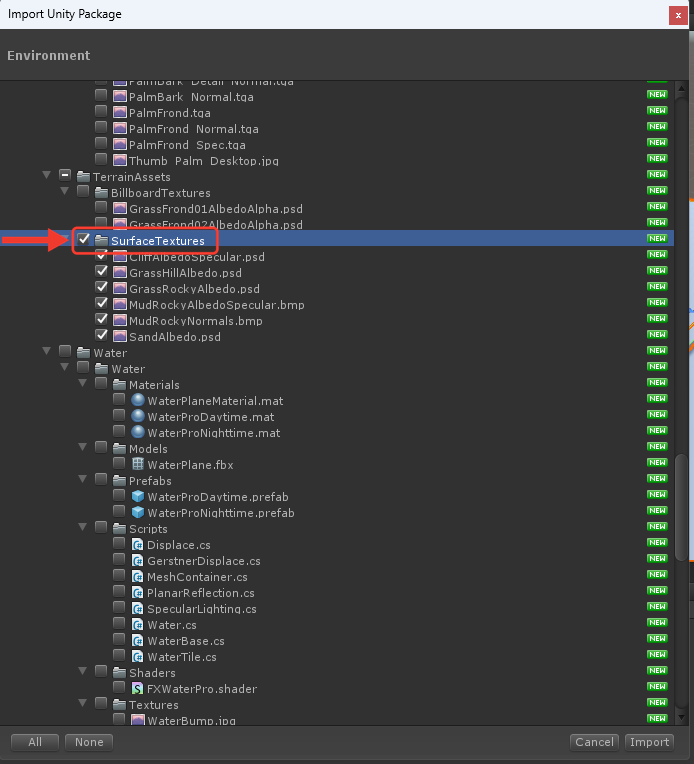Select the WaterBase.cs row
Image resolution: width=694 pixels, height=764 pixels.
tap(337, 641)
